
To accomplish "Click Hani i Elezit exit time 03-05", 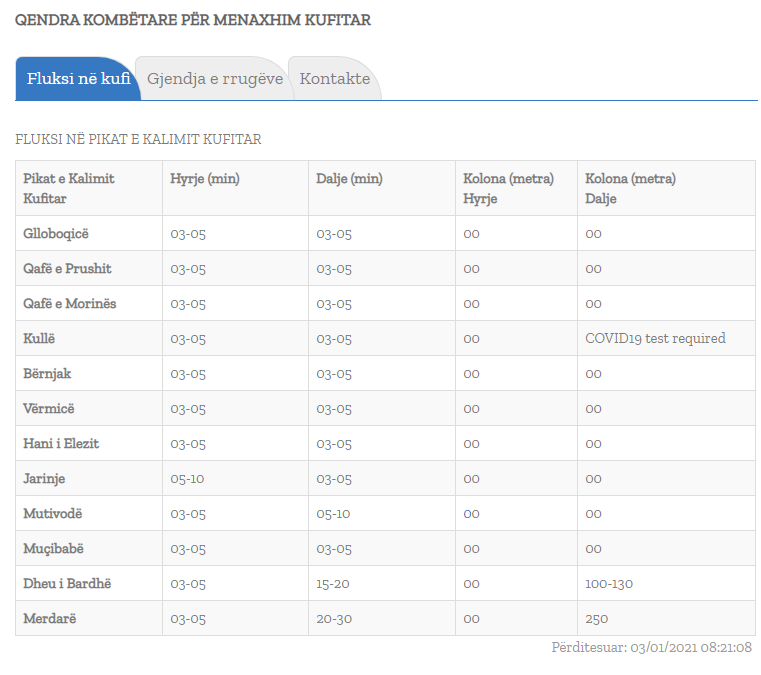I will pyautogui.click(x=334, y=444).
